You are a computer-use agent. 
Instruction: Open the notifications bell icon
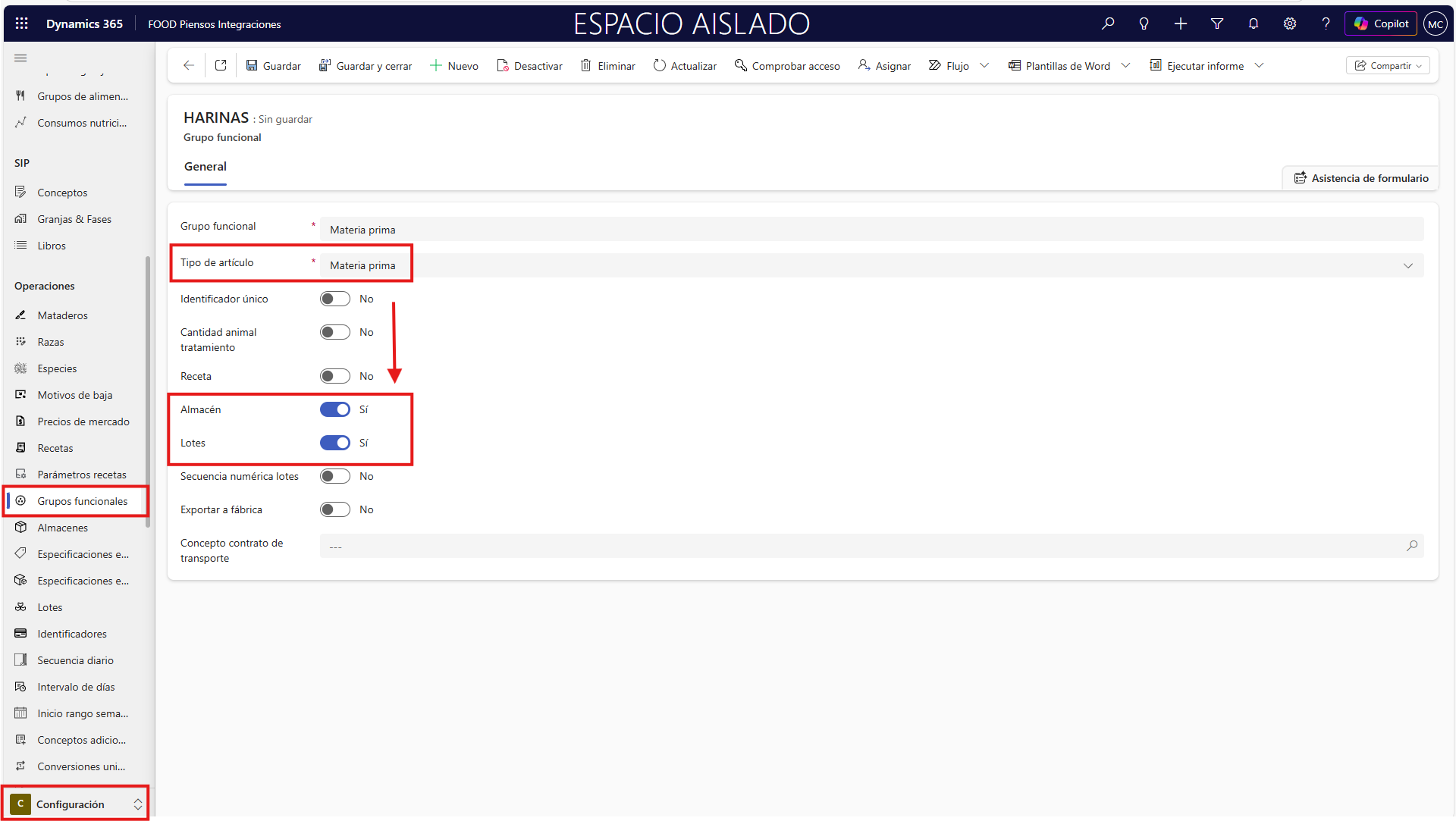pyautogui.click(x=1254, y=24)
